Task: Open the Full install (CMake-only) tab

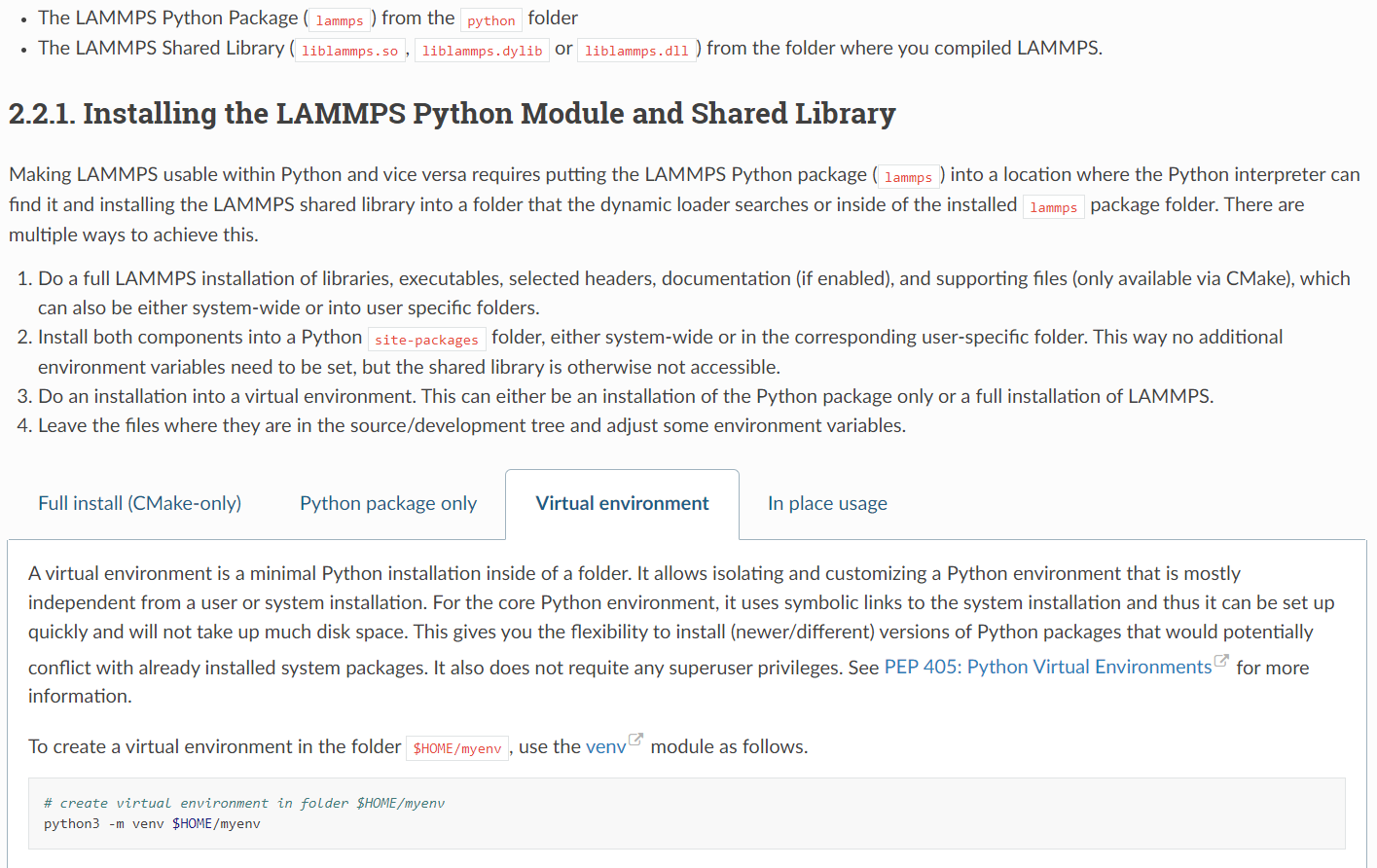Action: click(x=139, y=503)
